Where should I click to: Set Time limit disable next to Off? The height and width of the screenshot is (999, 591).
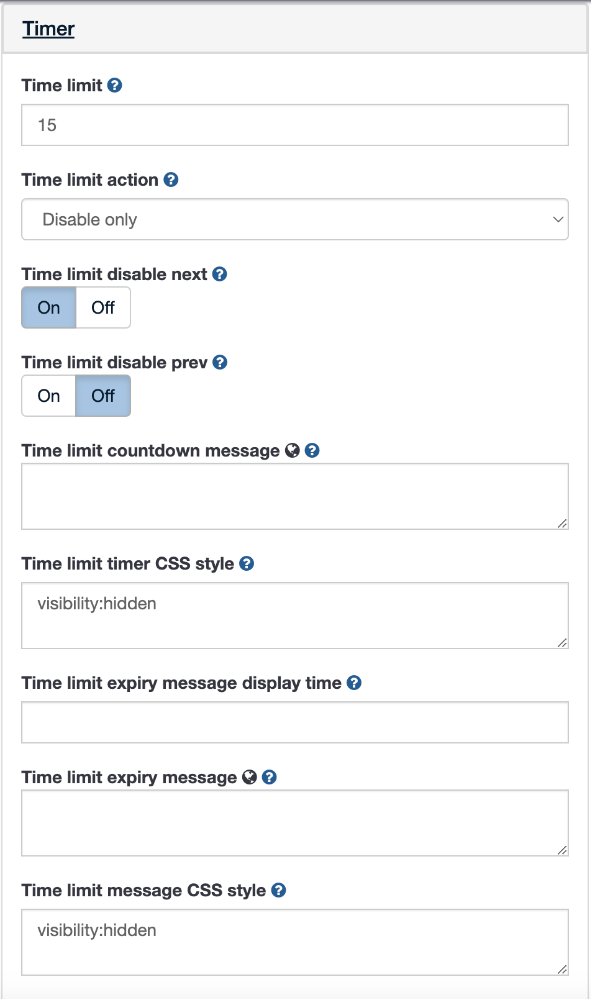103,308
